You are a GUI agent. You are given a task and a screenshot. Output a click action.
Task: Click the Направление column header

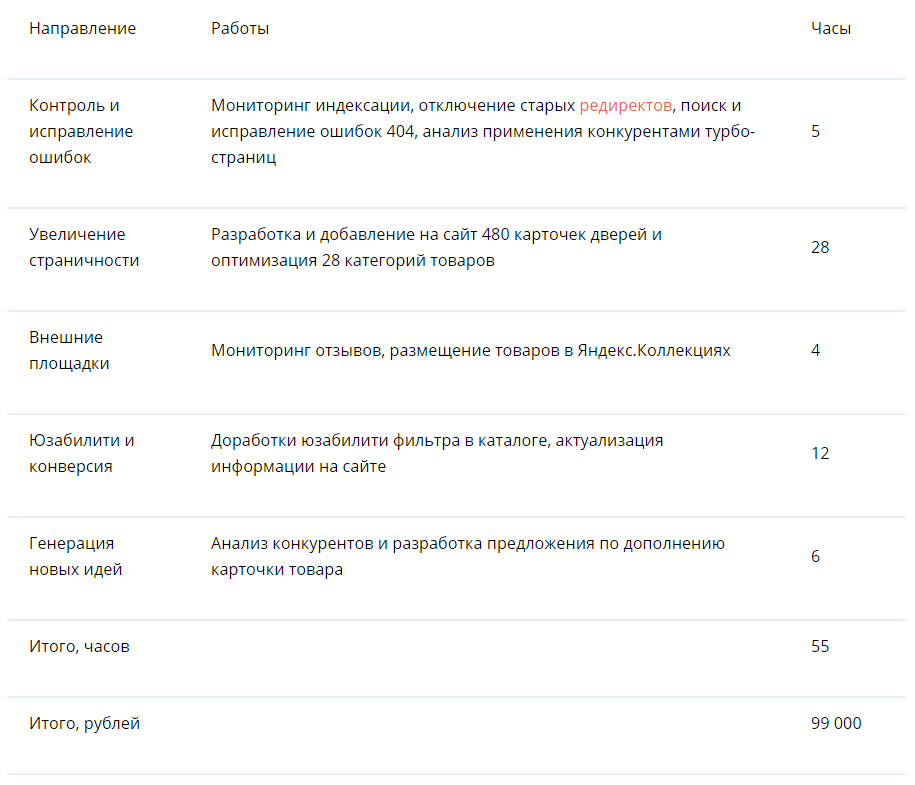pyautogui.click(x=82, y=28)
